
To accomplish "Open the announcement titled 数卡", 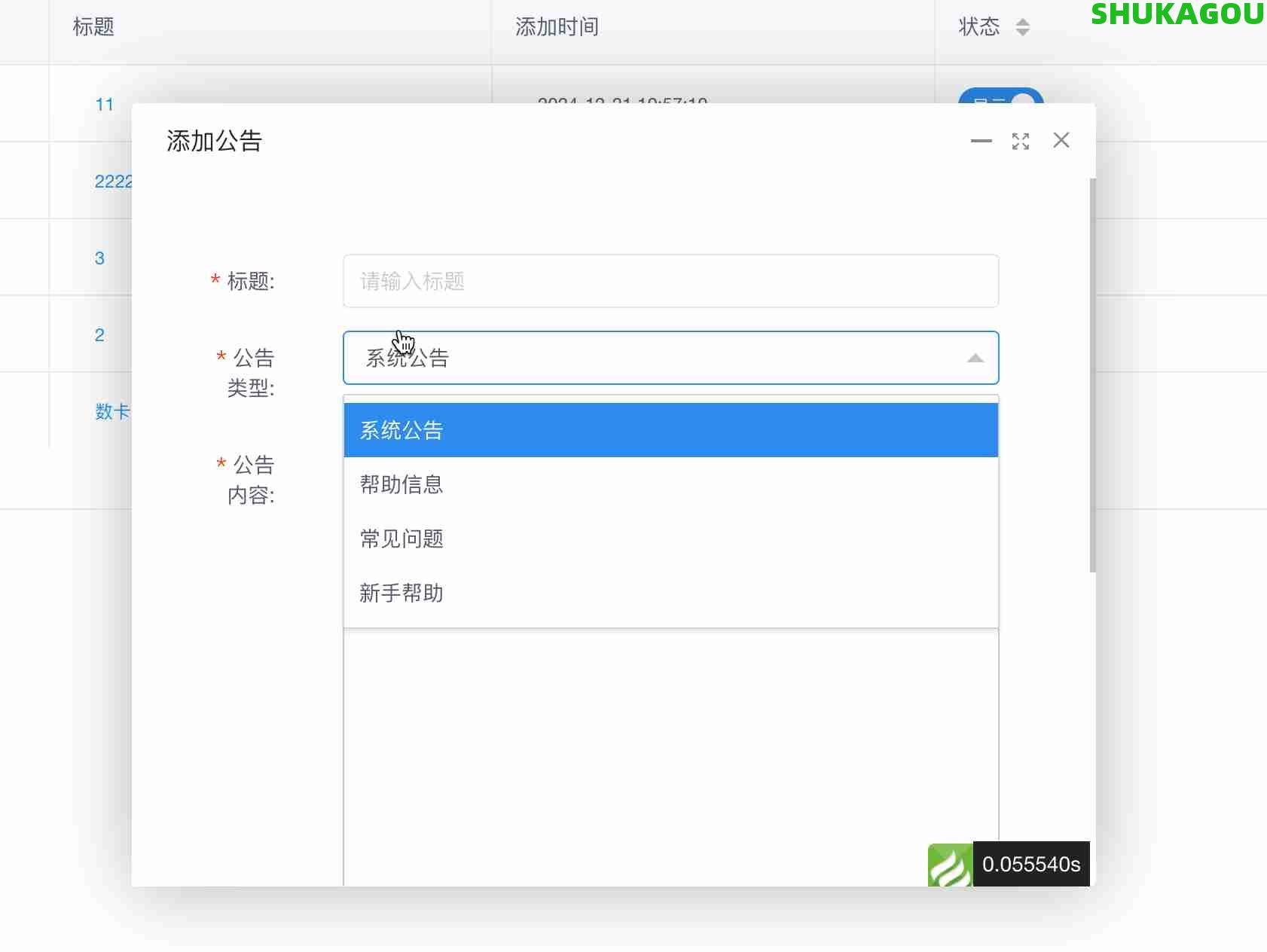I will coord(113,412).
